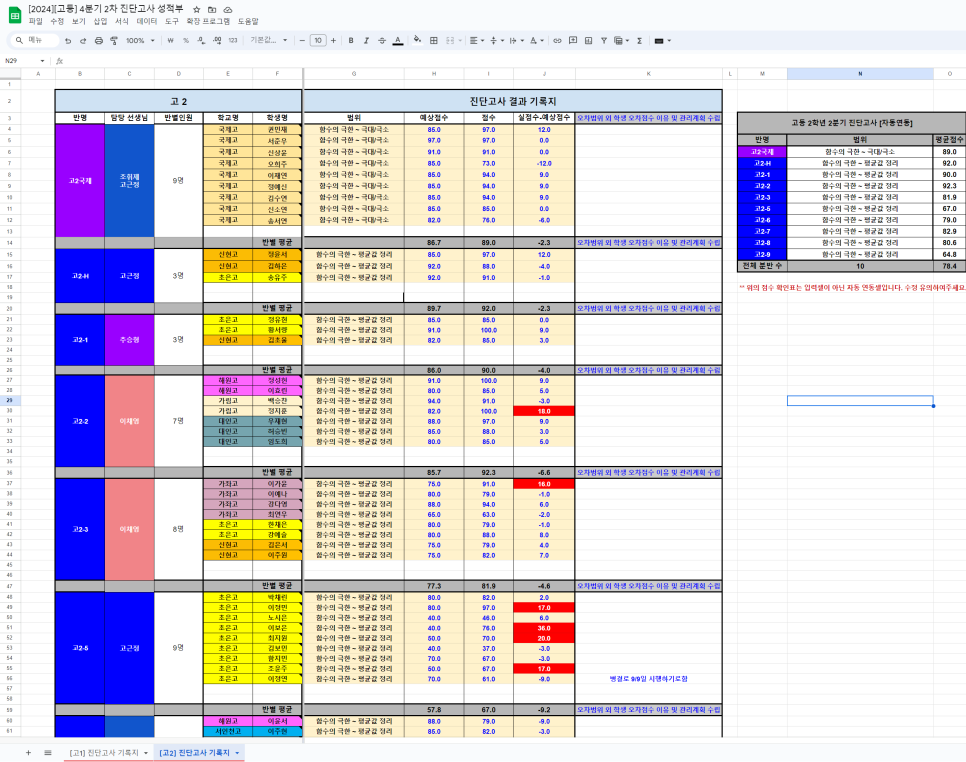Toggle bold formatting
Image resolution: width=966 pixels, height=762 pixels.
coord(351,41)
